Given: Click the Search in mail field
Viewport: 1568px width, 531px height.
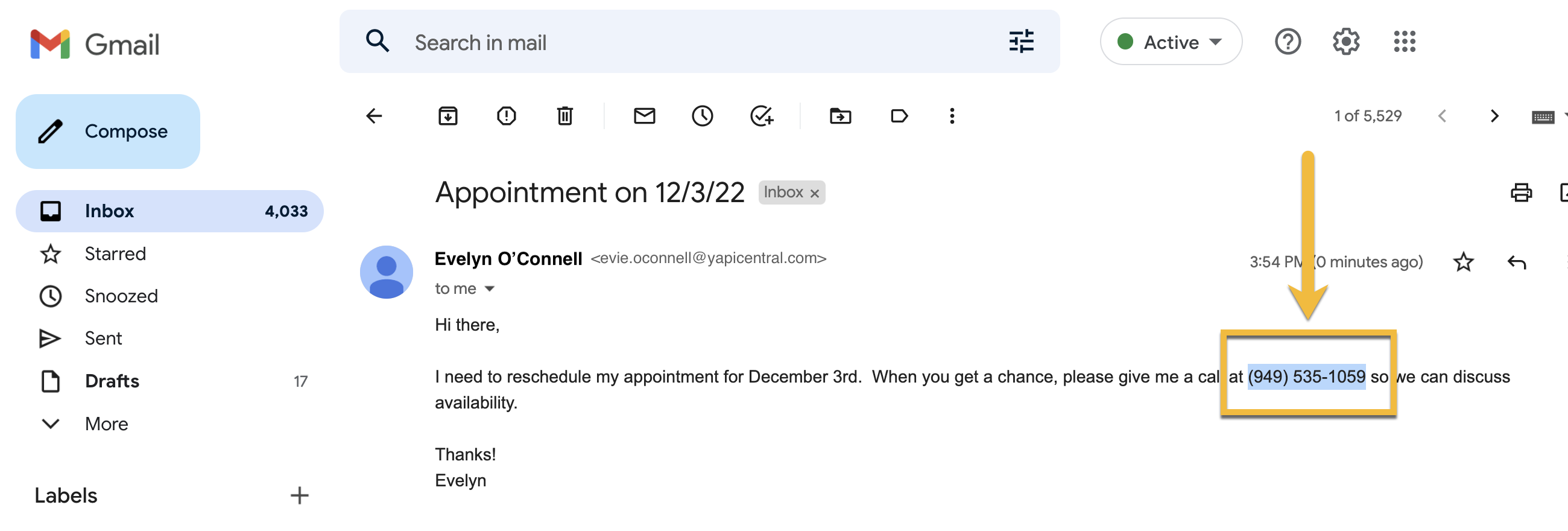Looking at the screenshot, I should coord(699,42).
